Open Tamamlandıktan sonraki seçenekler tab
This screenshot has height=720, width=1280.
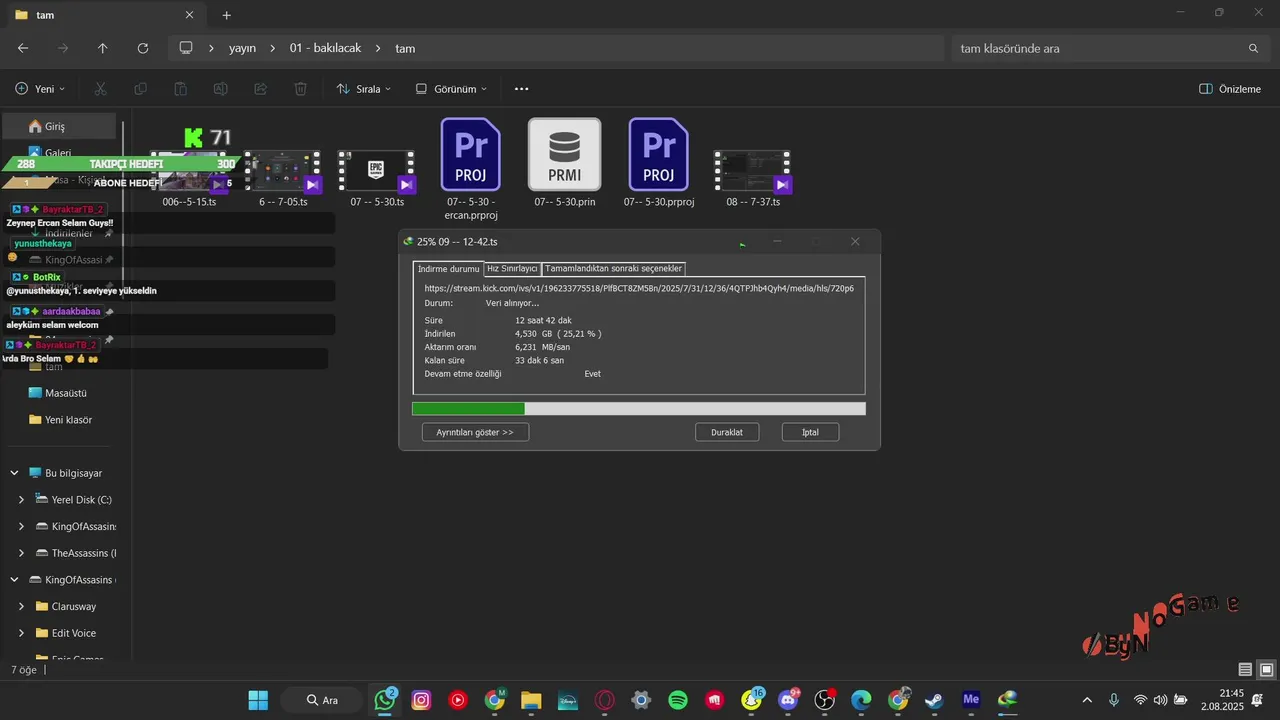[x=614, y=269]
